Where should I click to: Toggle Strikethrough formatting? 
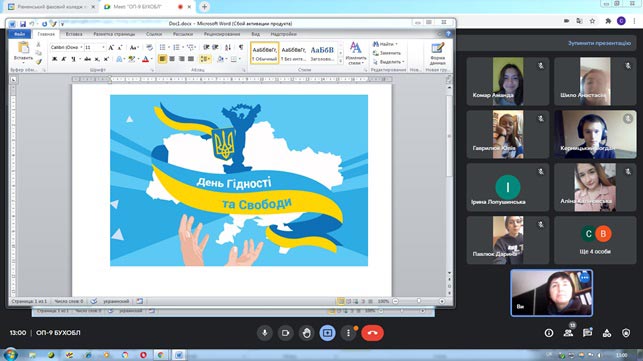click(87, 59)
